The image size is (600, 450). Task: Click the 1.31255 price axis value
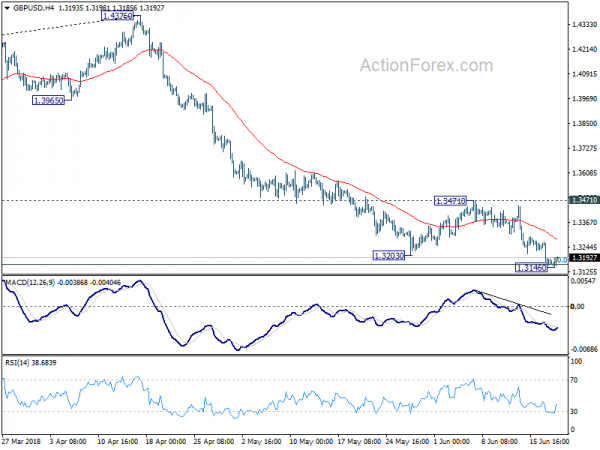pyautogui.click(x=584, y=272)
